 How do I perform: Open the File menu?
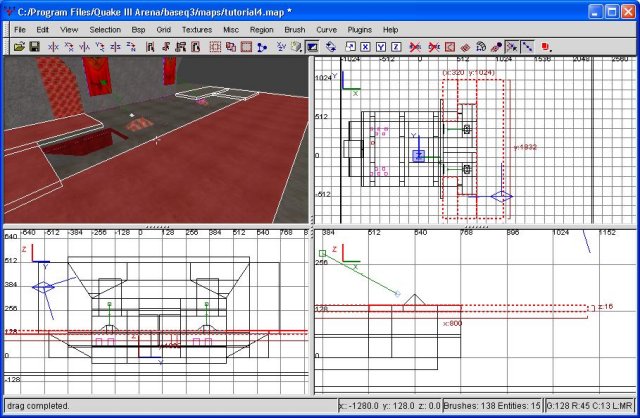pos(20,30)
